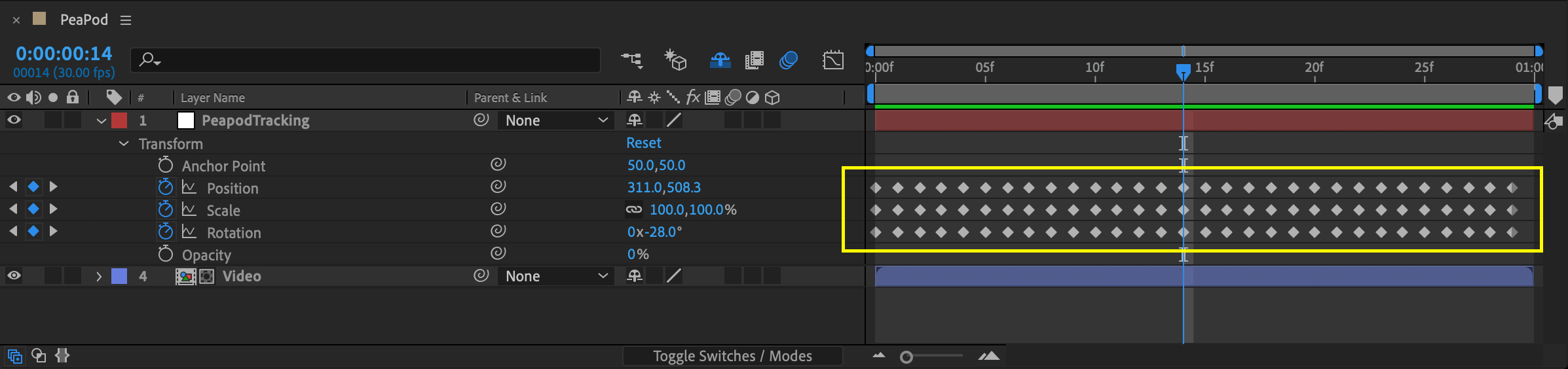Enable the frame blending icon
The image size is (1568, 369).
pos(755,61)
